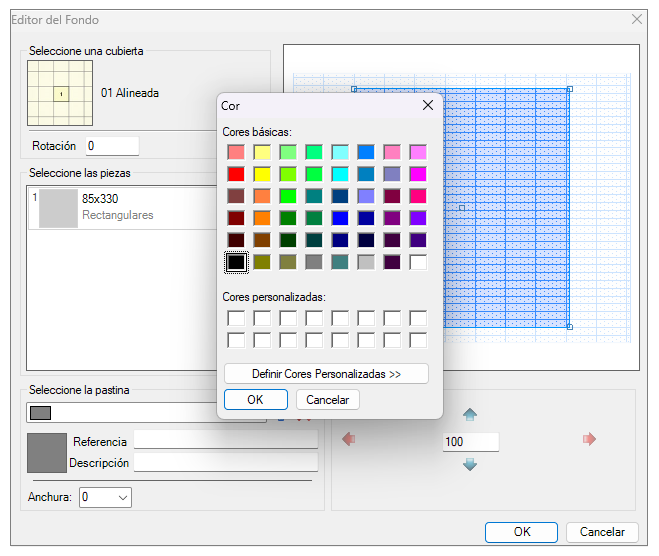Open the Anchura dropdown
659x556 pixels.
coord(105,498)
